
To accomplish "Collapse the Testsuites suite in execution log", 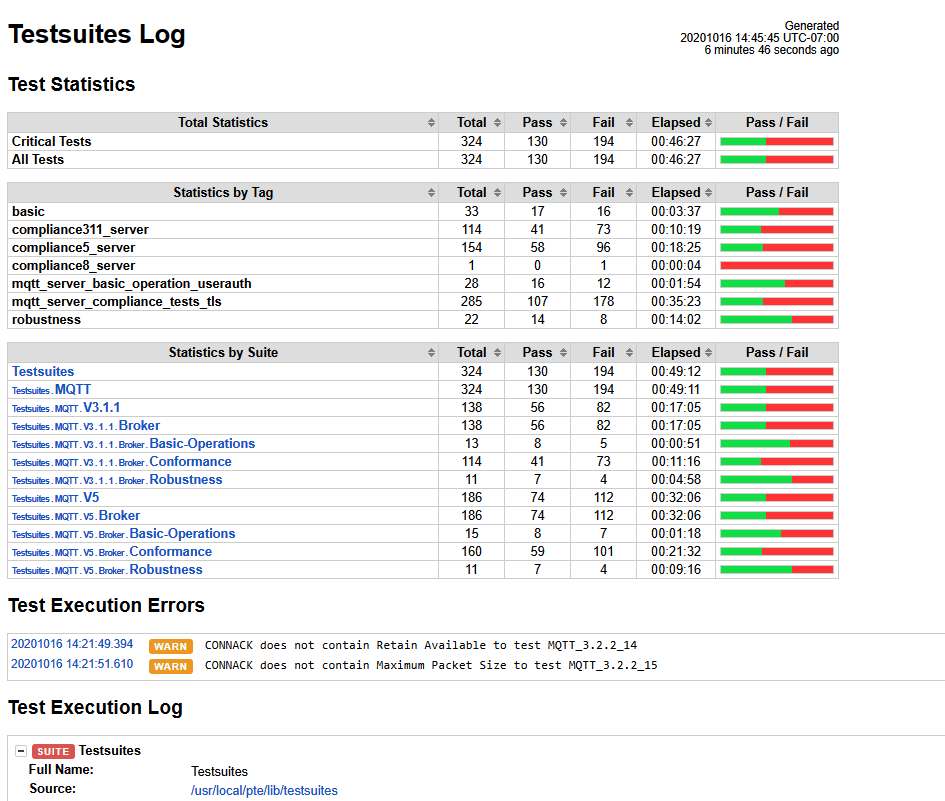I will [21, 751].
